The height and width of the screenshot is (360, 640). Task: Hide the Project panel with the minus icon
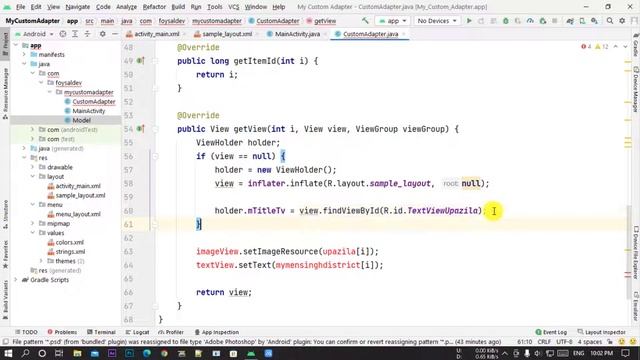(115, 34)
